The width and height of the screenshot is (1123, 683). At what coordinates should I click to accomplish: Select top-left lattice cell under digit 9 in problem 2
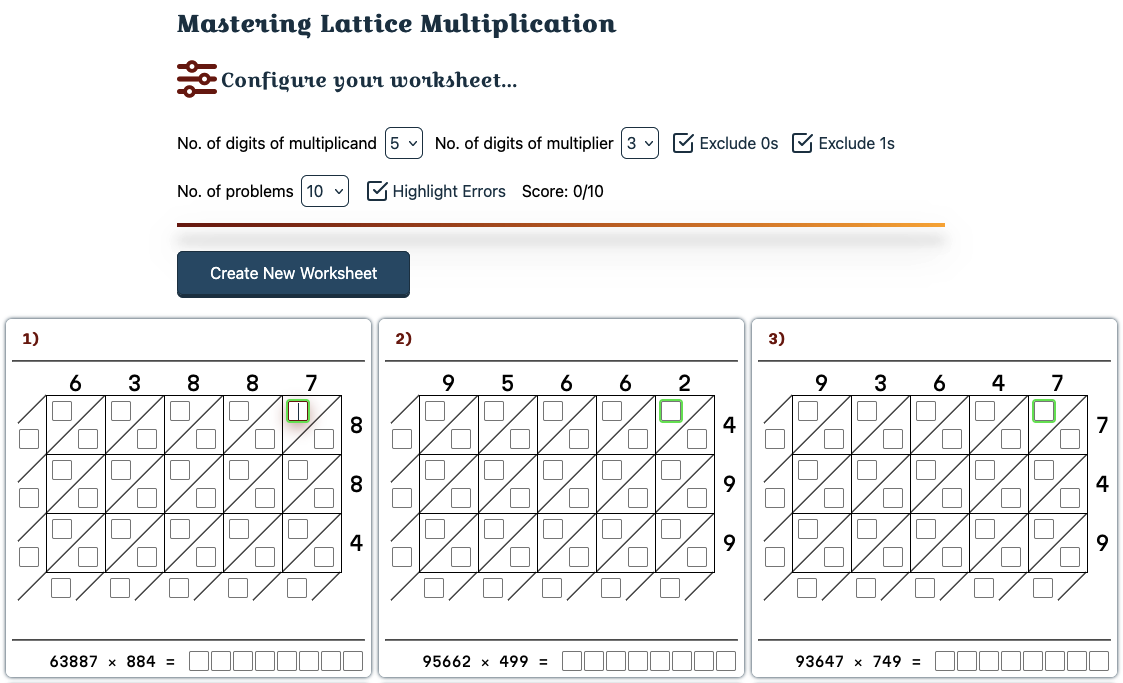435,410
